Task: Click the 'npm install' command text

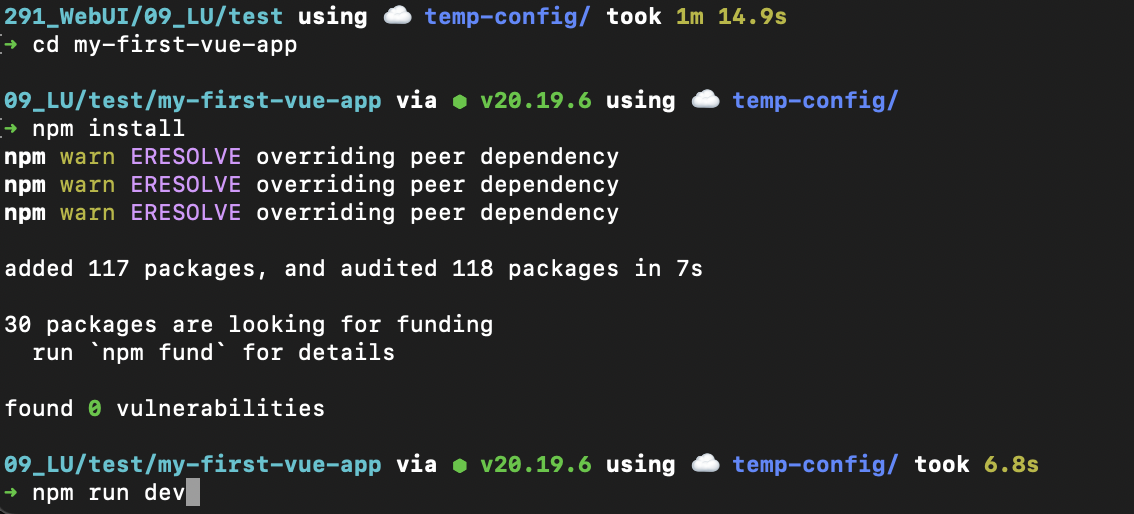Action: pyautogui.click(x=108, y=129)
